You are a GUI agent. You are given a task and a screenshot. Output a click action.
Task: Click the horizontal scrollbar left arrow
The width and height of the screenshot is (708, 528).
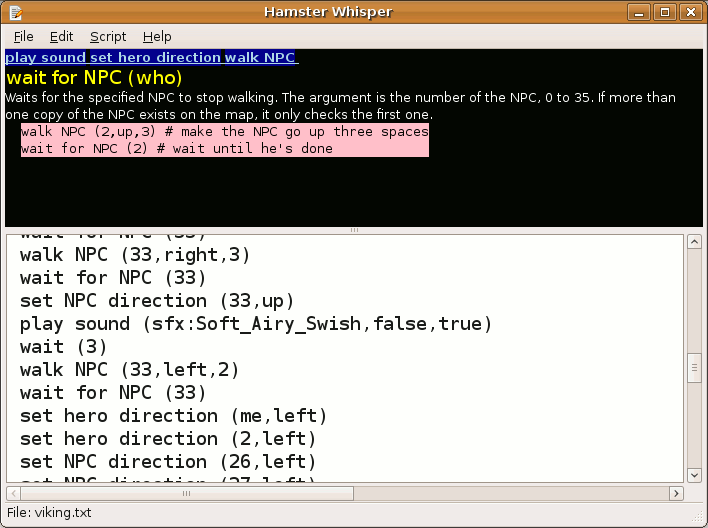point(14,493)
